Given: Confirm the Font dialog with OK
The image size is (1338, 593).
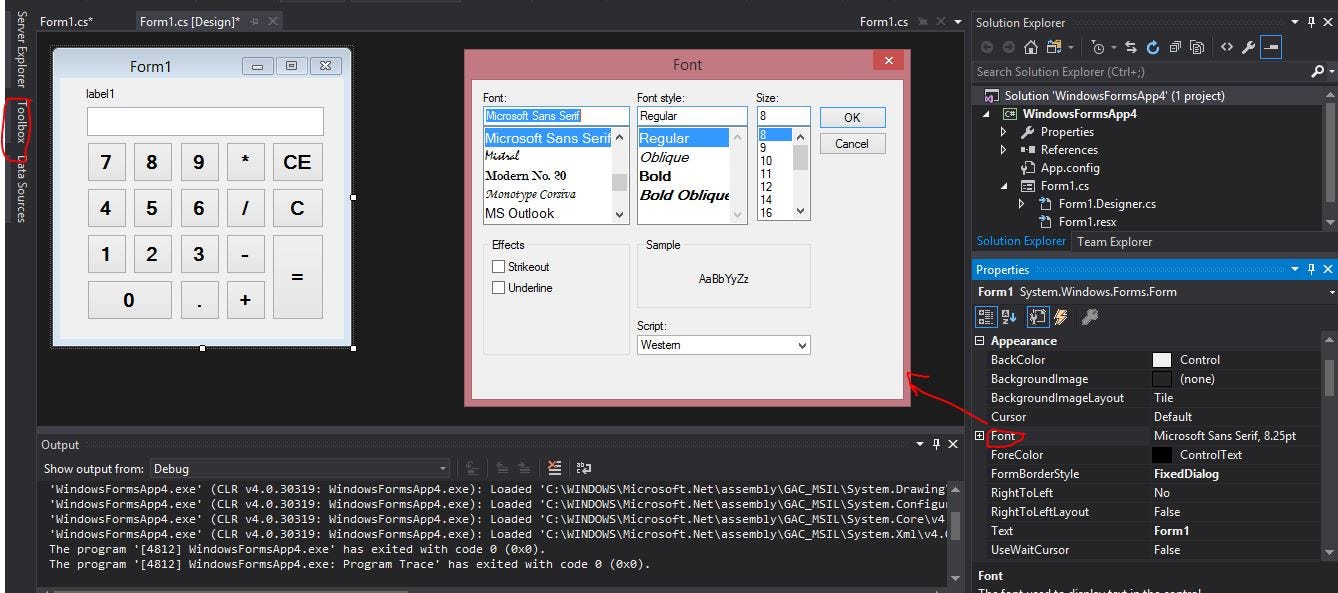Looking at the screenshot, I should [x=852, y=117].
